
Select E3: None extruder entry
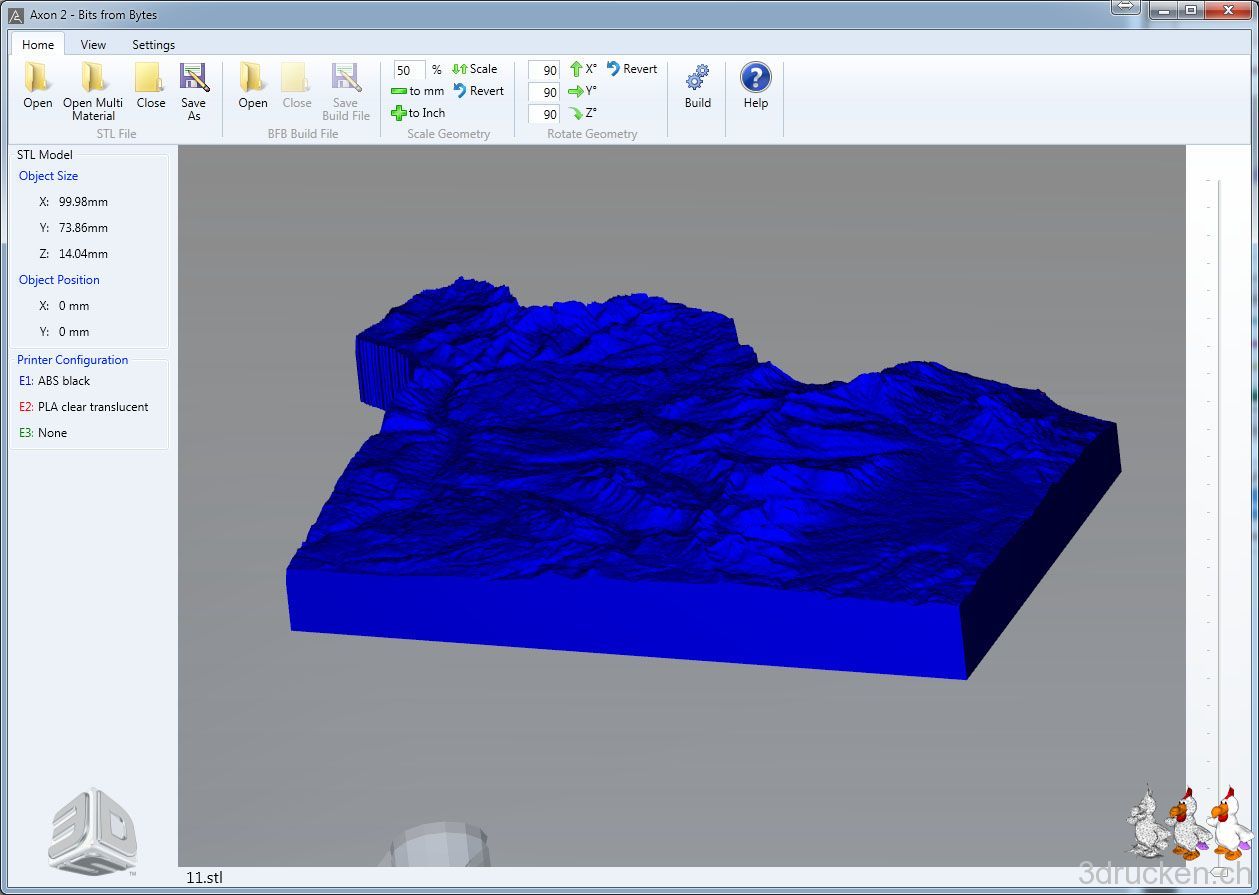pyautogui.click(x=43, y=433)
